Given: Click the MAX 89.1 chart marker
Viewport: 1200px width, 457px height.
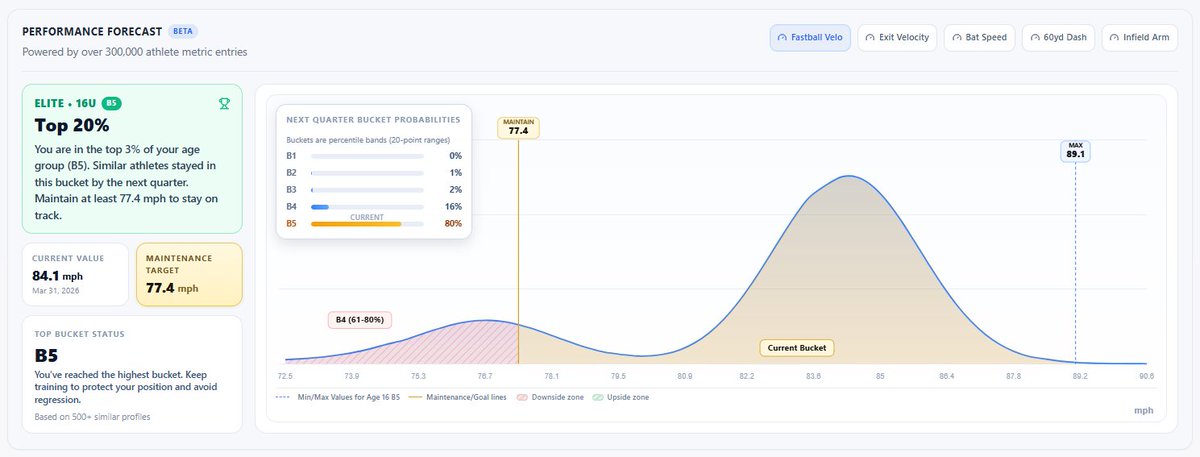Looking at the screenshot, I should (x=1076, y=150).
